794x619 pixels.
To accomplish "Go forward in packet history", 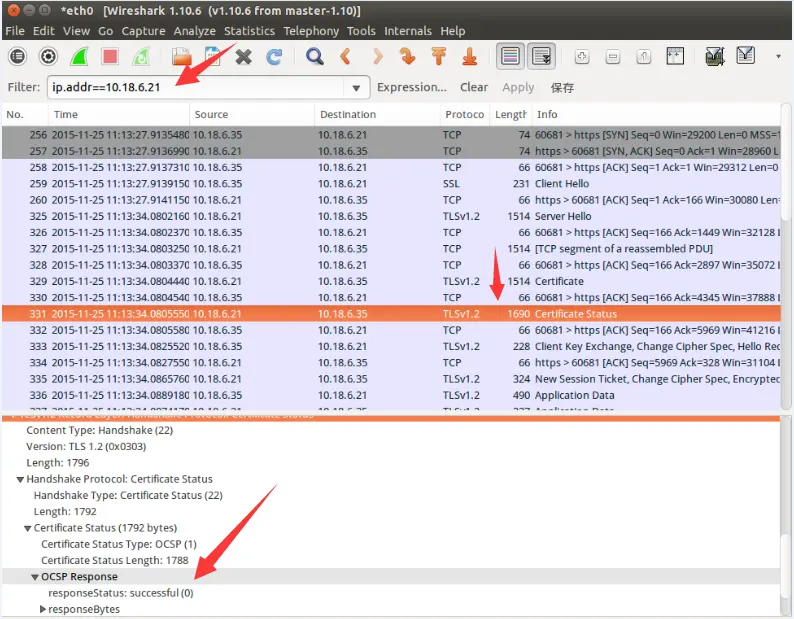I will (377, 56).
